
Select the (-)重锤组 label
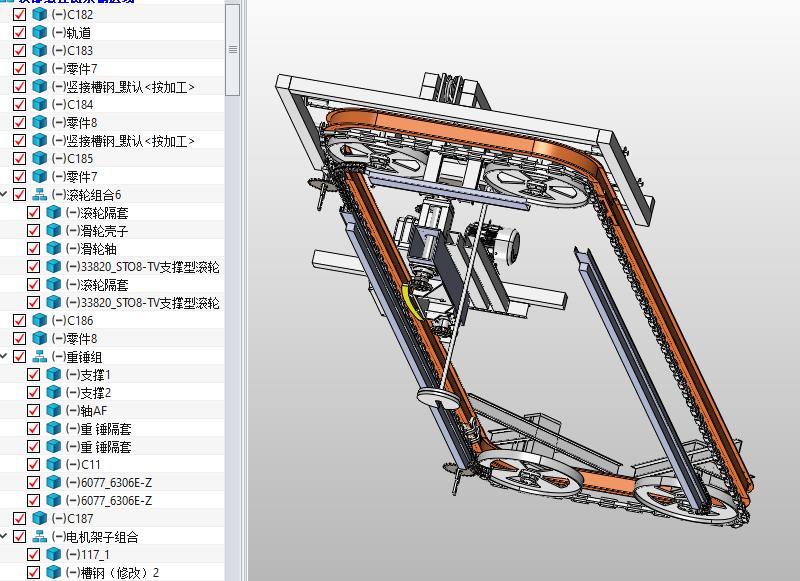pyautogui.click(x=77, y=357)
